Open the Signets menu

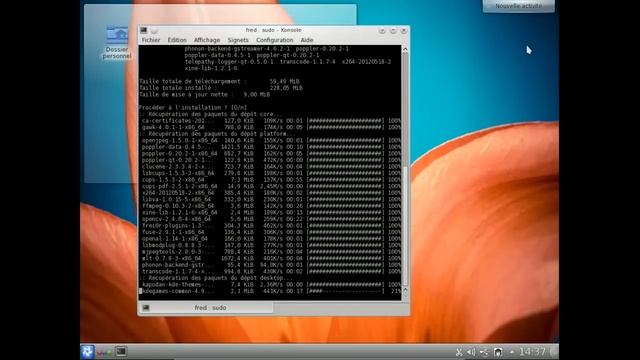tap(238, 40)
